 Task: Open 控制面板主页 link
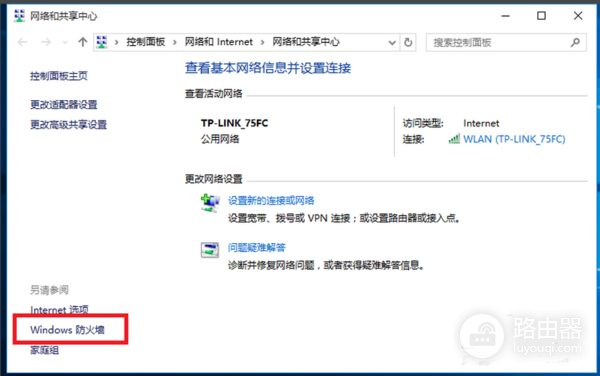59,76
